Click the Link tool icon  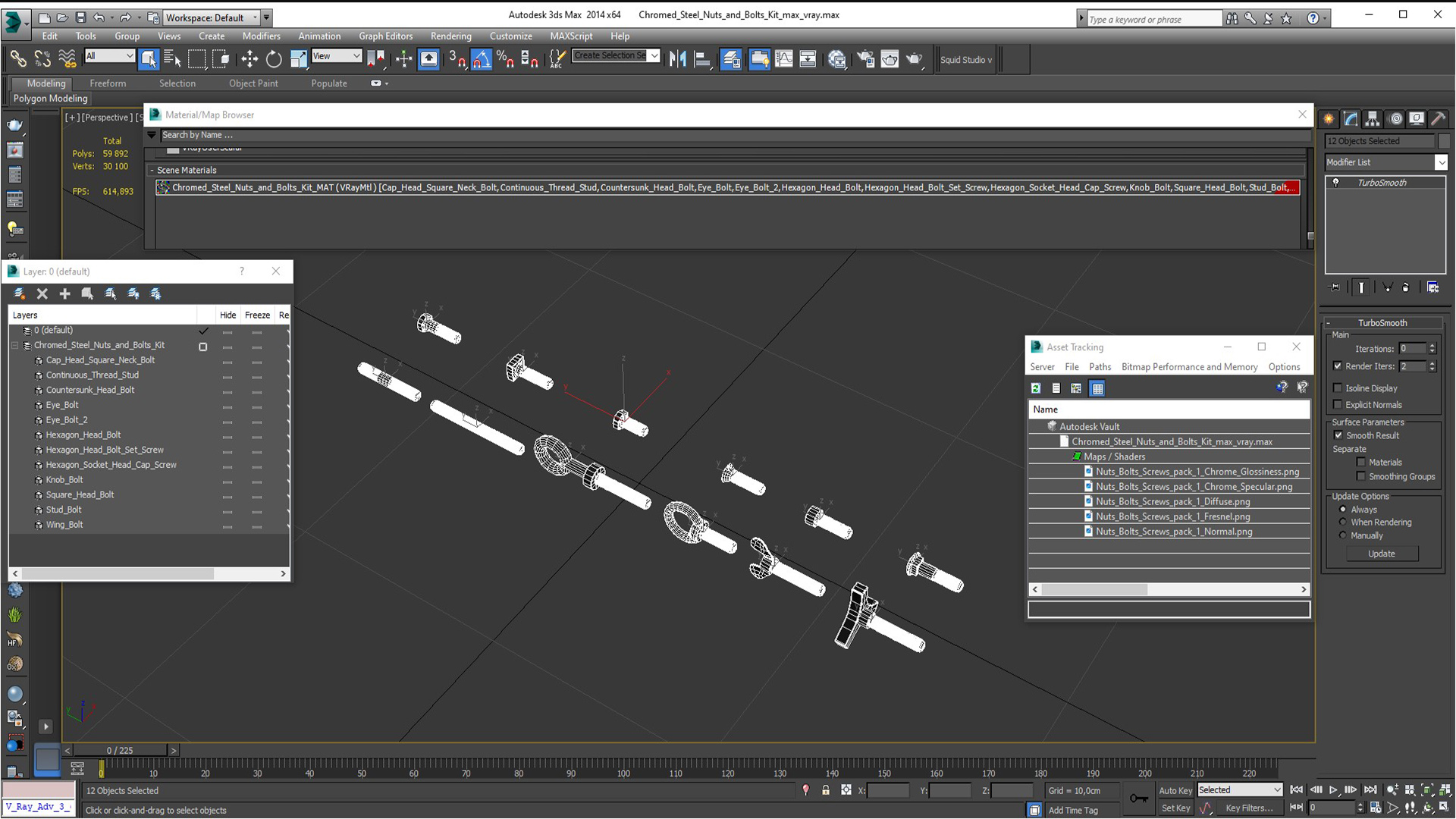pyautogui.click(x=18, y=59)
